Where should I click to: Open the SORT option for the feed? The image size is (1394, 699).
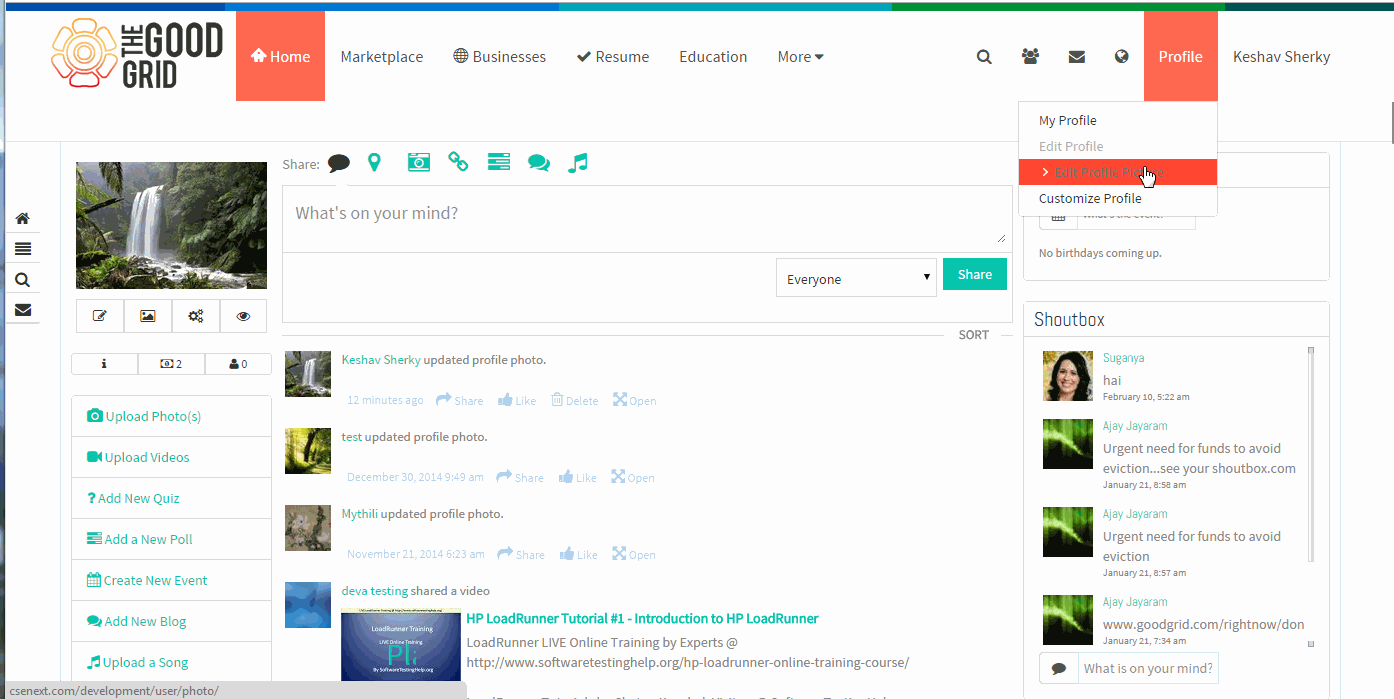(973, 335)
